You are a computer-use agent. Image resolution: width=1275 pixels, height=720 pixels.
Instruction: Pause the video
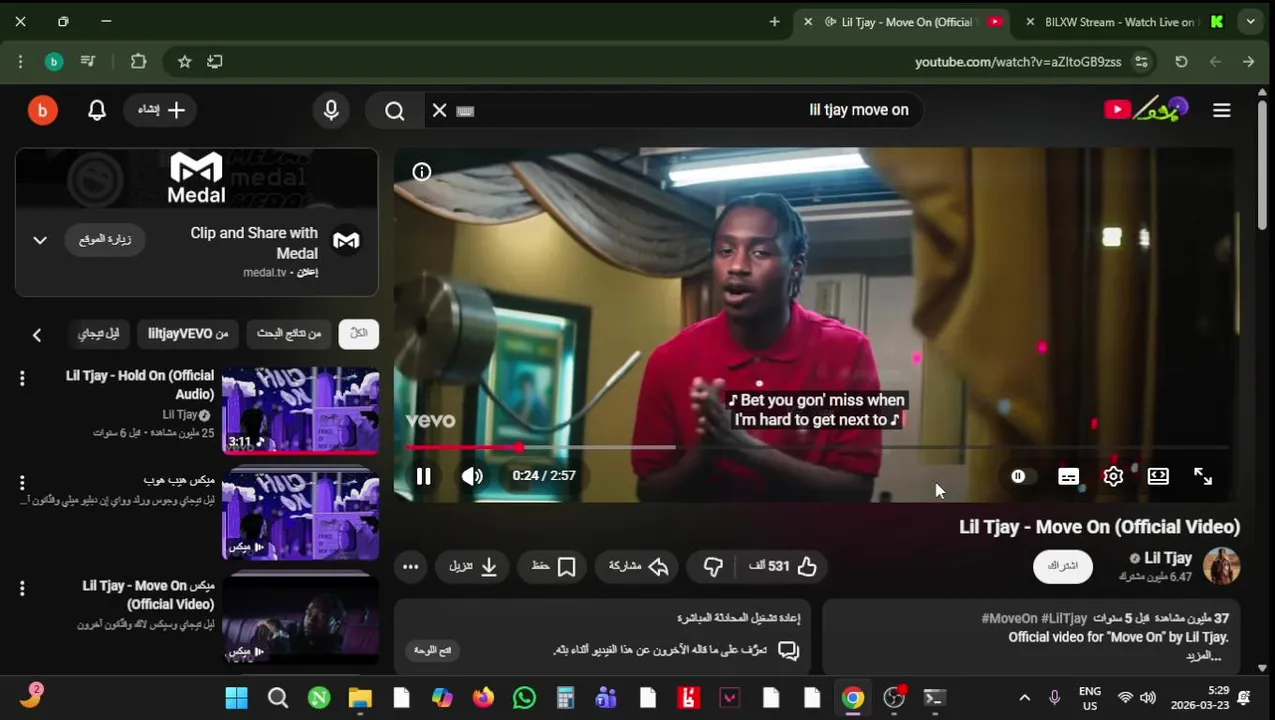[423, 476]
